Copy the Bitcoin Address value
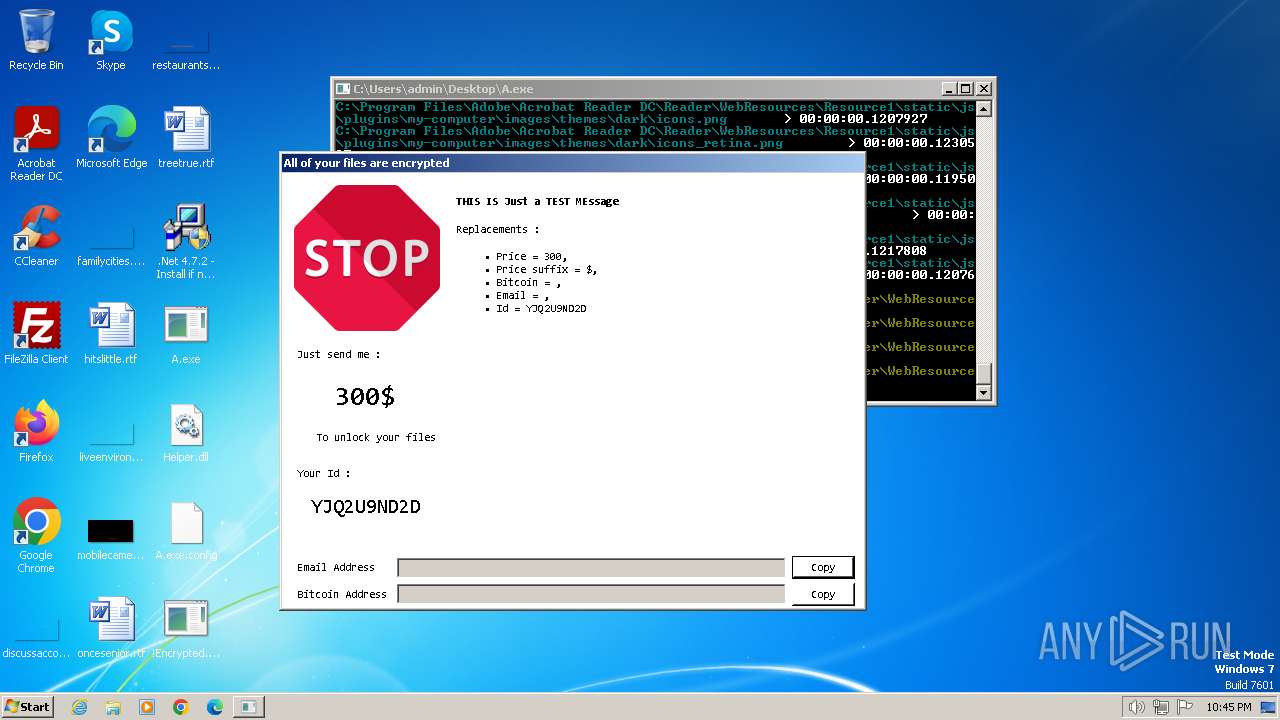The width and height of the screenshot is (1280, 720). (x=823, y=594)
